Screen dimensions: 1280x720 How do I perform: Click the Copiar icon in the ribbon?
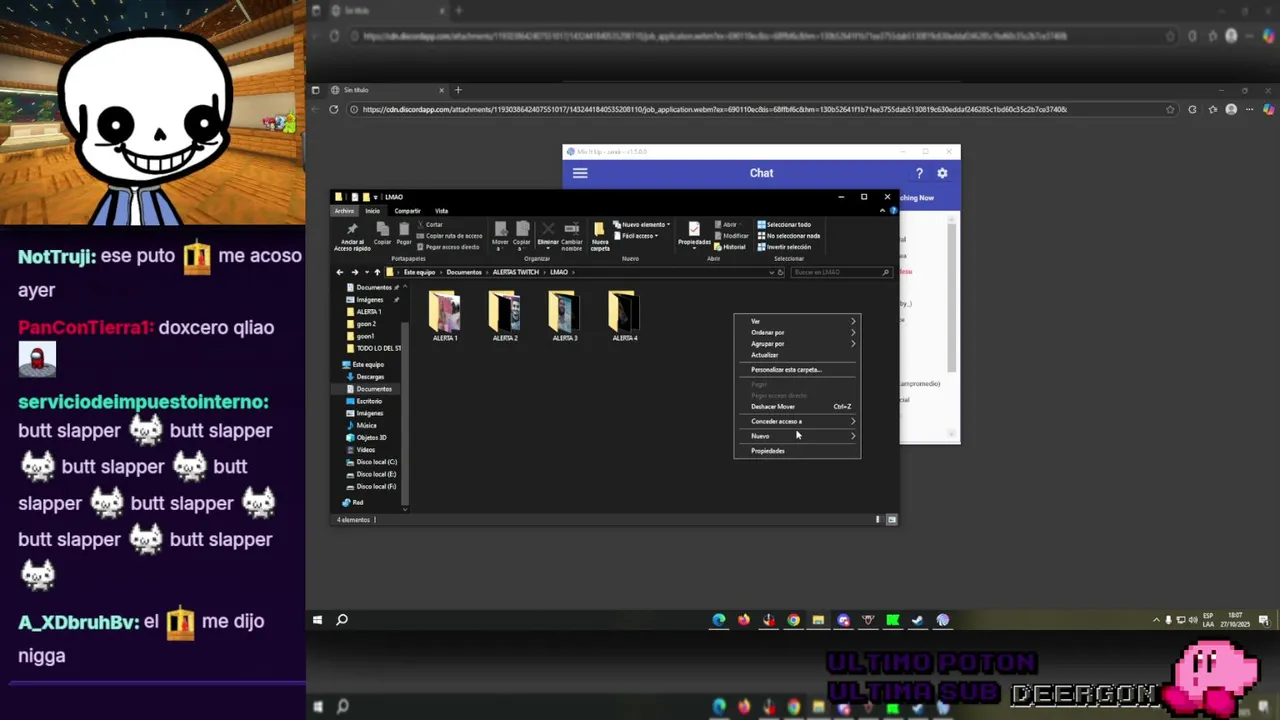[x=383, y=229]
